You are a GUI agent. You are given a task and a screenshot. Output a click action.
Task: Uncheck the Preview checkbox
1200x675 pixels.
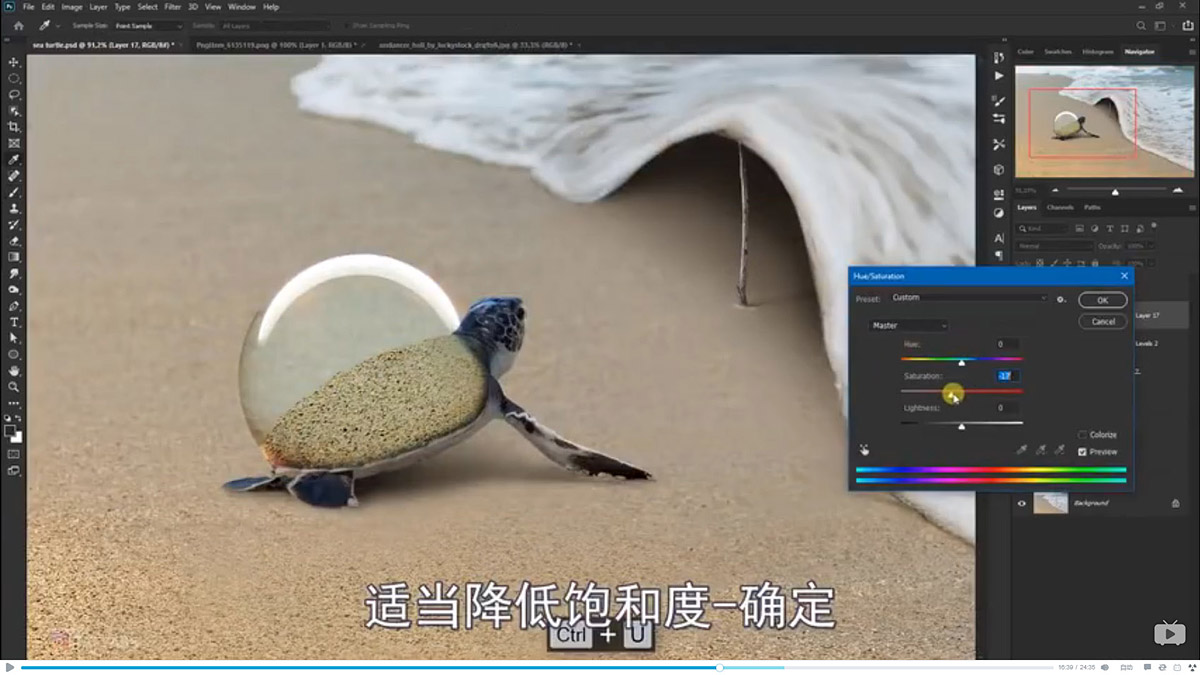click(1083, 452)
